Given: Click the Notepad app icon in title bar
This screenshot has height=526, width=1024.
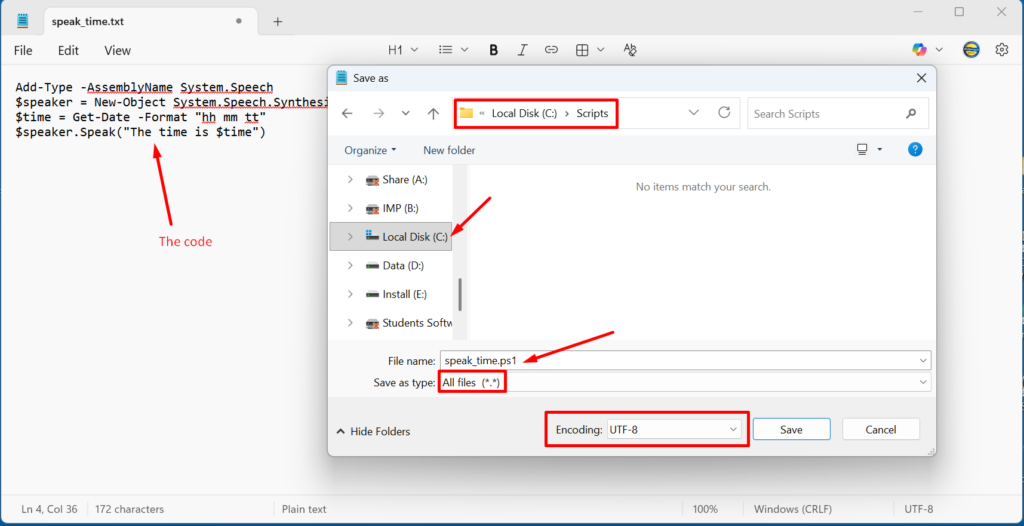Looking at the screenshot, I should pos(23,21).
